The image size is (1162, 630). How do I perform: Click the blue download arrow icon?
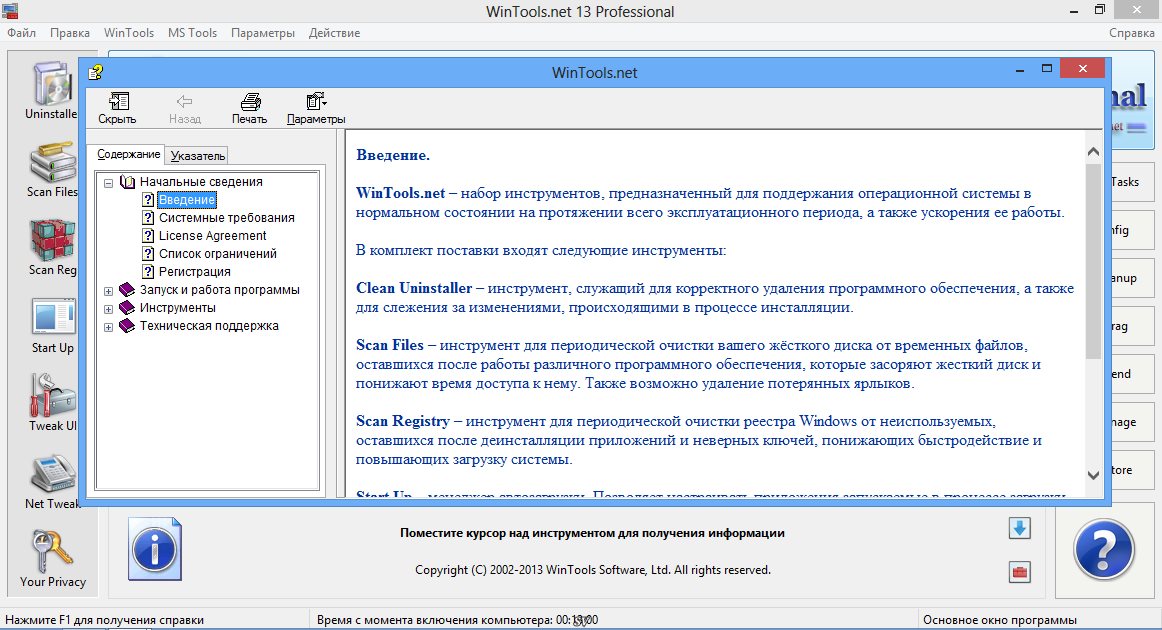click(1019, 528)
